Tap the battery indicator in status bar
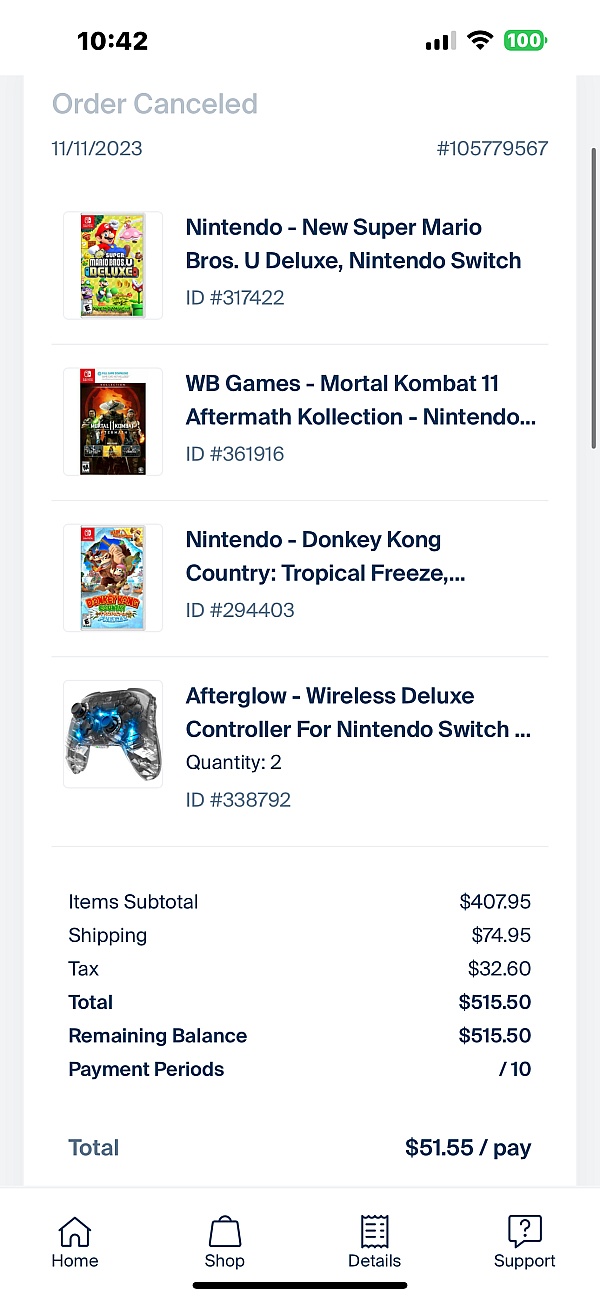The width and height of the screenshot is (600, 1300). pos(524,41)
